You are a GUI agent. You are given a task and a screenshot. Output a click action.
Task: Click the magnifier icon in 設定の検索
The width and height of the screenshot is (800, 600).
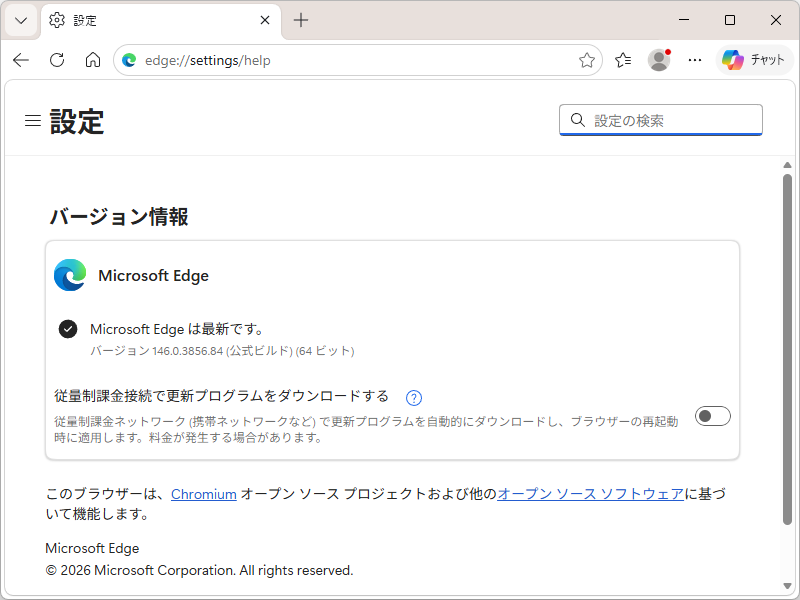coord(578,120)
